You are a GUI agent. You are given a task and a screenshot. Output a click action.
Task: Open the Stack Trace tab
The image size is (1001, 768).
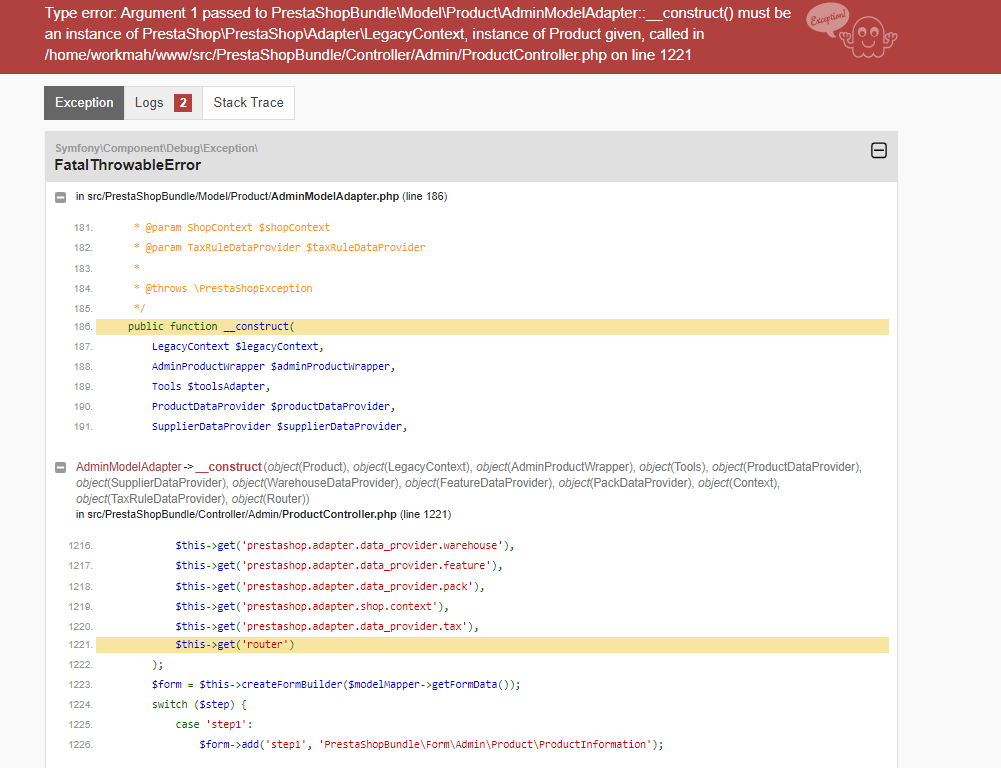[248, 103]
